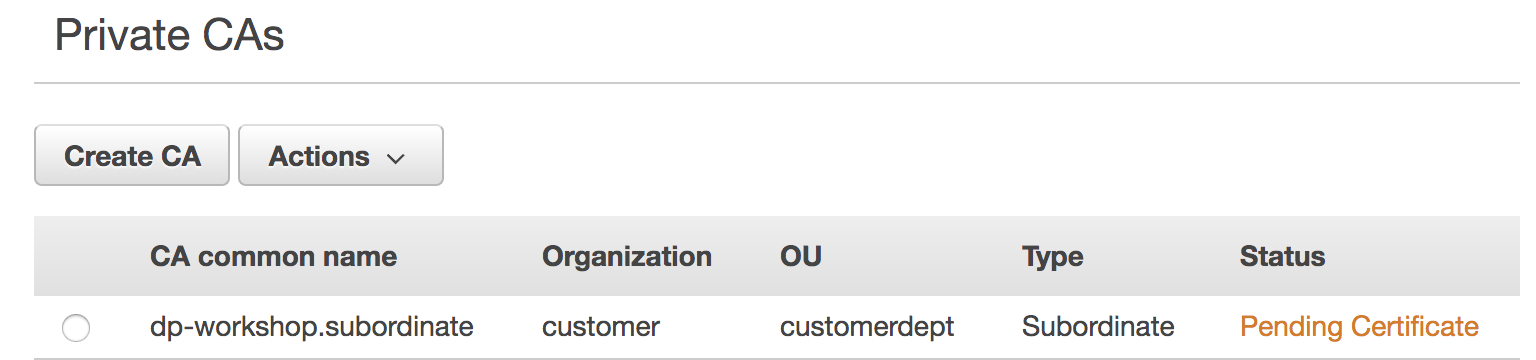Open the Actions dropdown menu
The width and height of the screenshot is (1536, 360).
pos(341,156)
